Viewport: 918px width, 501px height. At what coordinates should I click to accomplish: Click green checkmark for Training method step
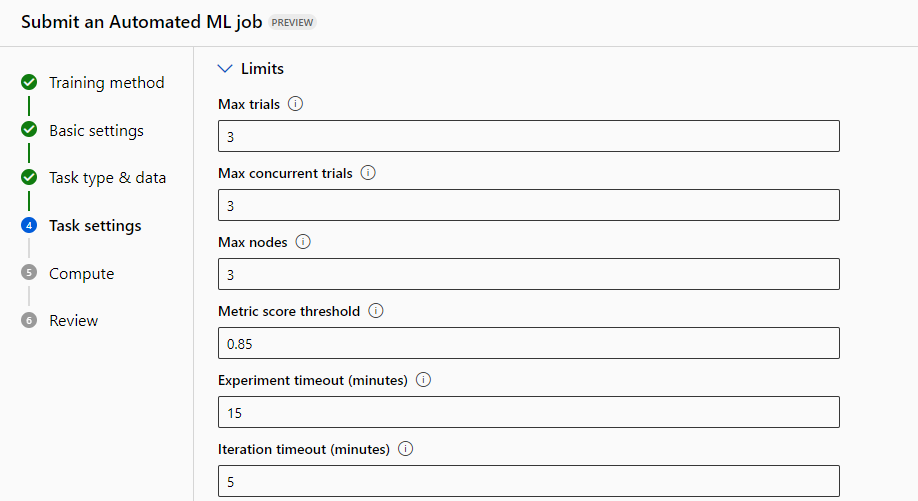29,82
